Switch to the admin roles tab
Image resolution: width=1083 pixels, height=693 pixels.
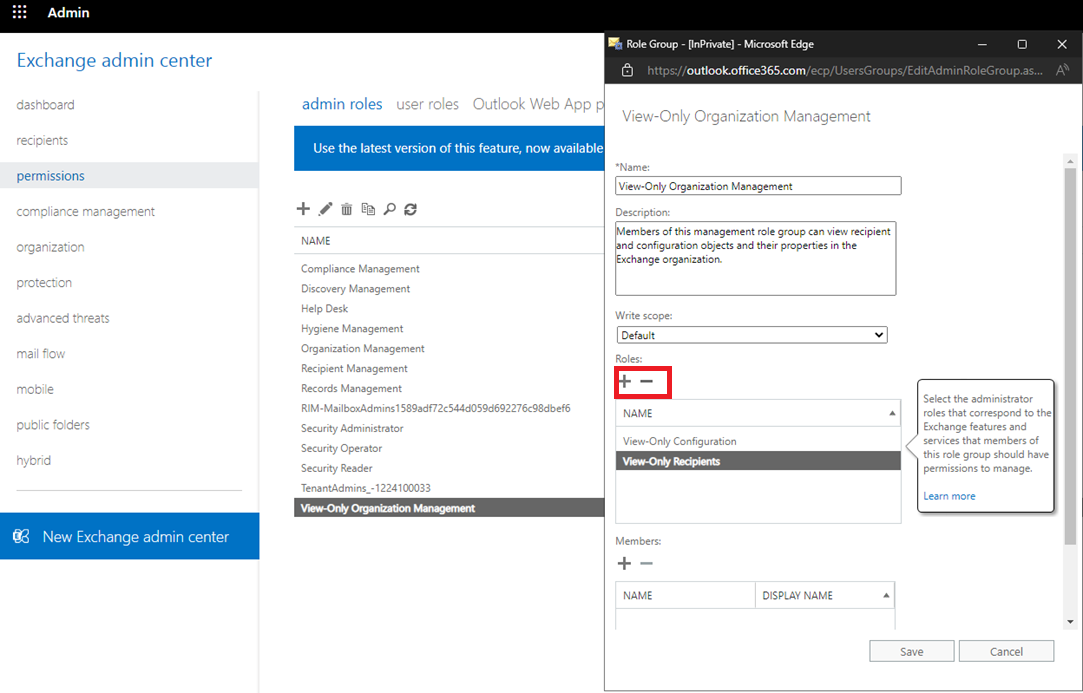(x=342, y=104)
